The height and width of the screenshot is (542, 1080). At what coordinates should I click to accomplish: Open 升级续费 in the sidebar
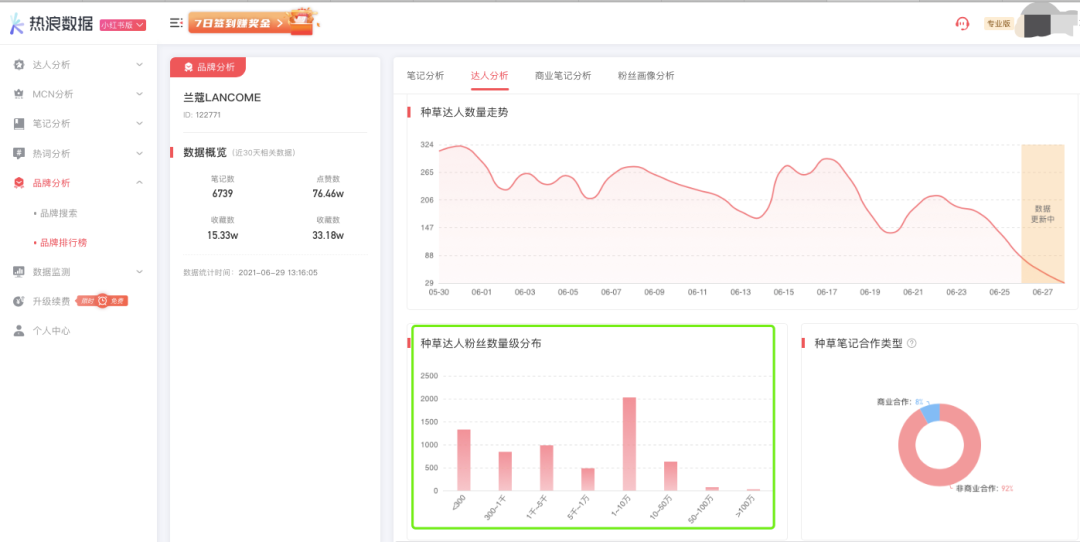(51, 302)
